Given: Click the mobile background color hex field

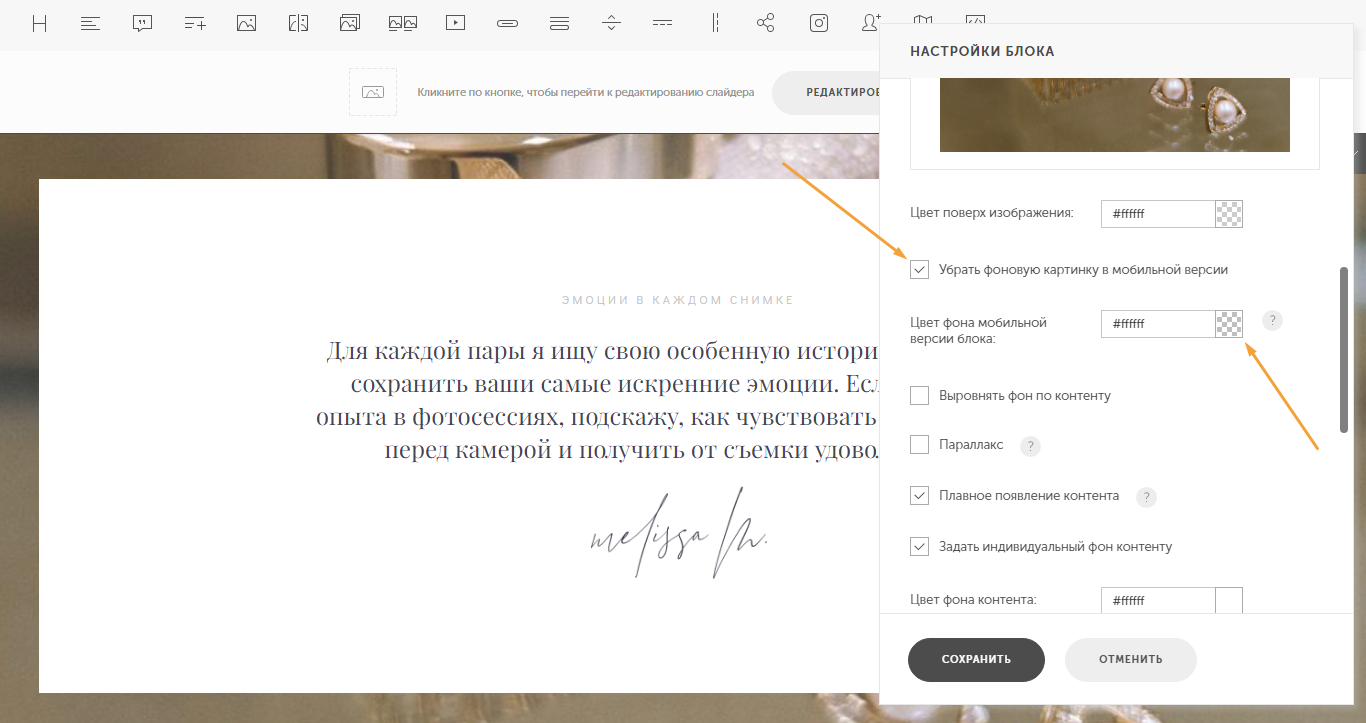Looking at the screenshot, I should point(1157,324).
